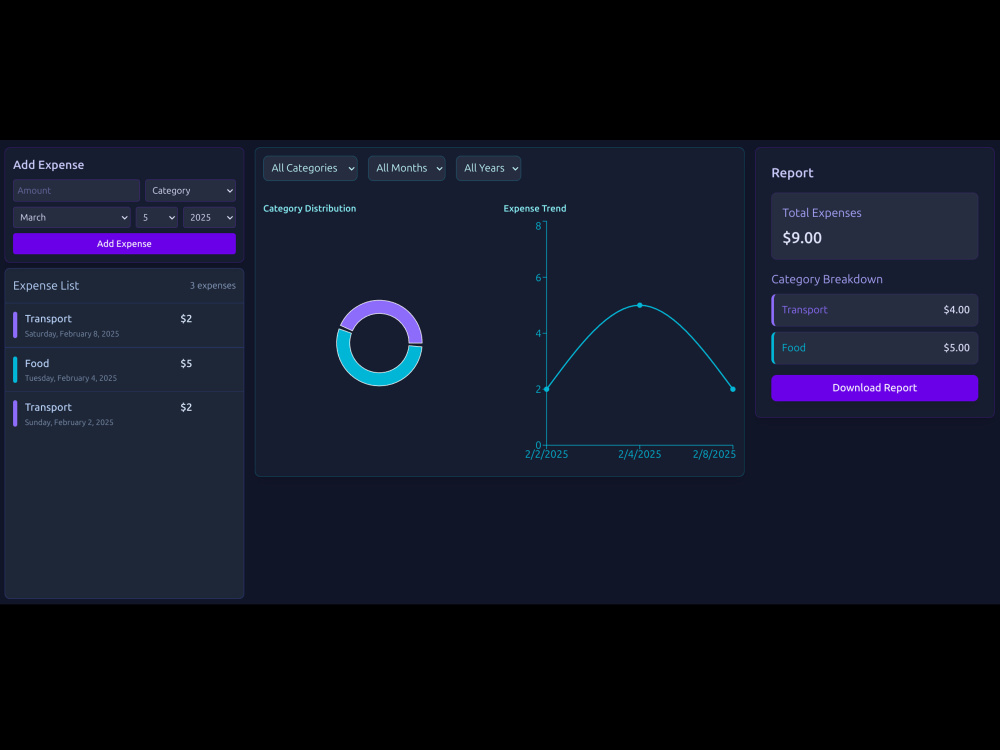Click the Report heading
The width and height of the screenshot is (1000, 750).
(792, 173)
